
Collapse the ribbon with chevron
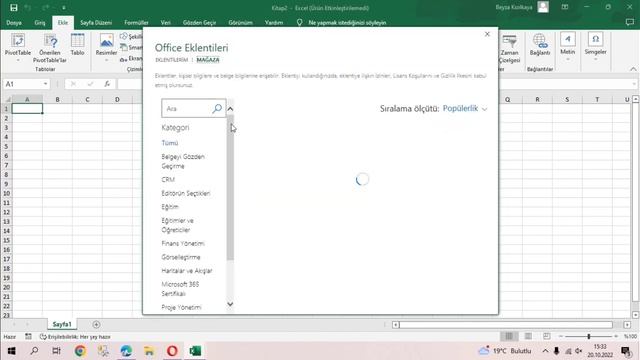click(633, 69)
